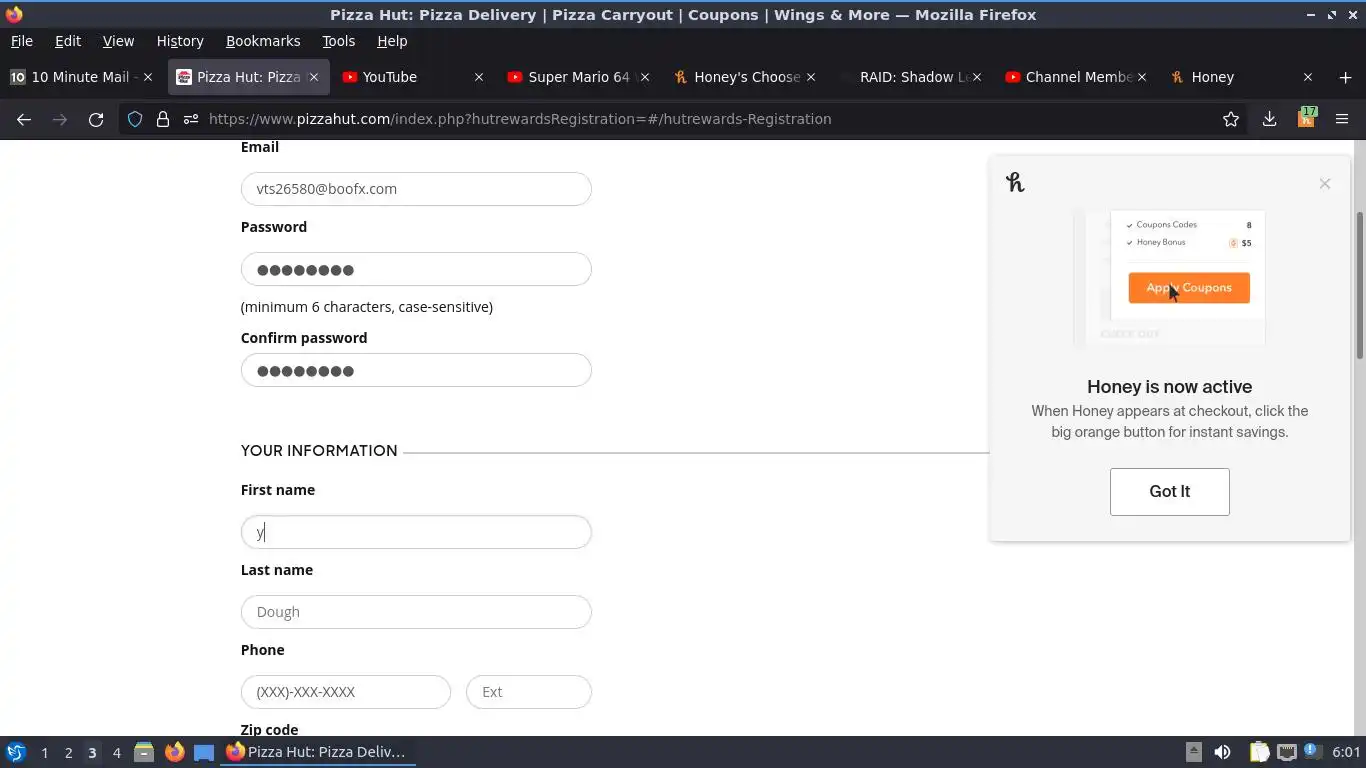
Task: Close the YouTube tab
Action: point(479,77)
